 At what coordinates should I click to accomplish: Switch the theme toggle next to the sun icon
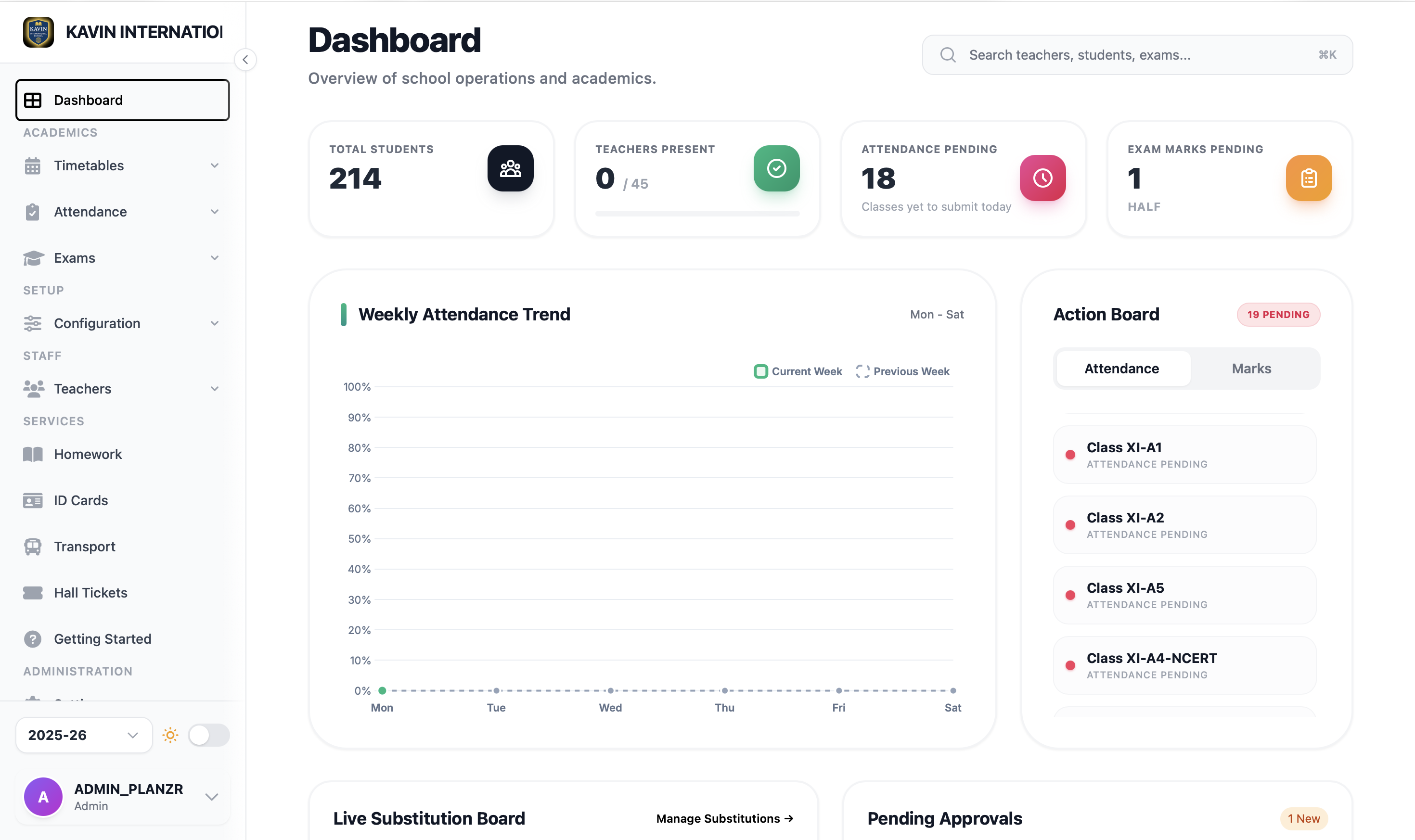coord(207,735)
